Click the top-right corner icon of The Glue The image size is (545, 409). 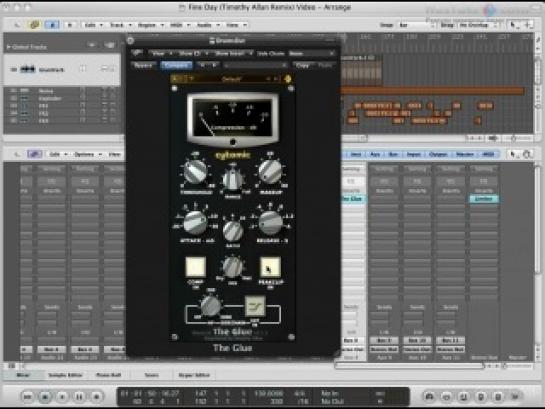click(291, 88)
